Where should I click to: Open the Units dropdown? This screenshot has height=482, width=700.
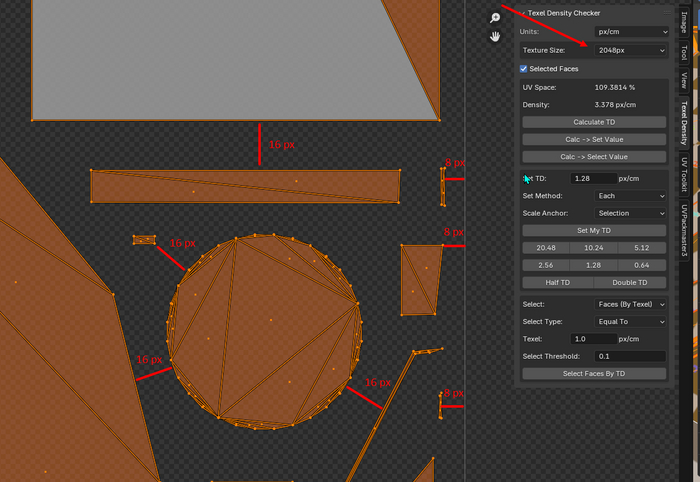click(631, 31)
